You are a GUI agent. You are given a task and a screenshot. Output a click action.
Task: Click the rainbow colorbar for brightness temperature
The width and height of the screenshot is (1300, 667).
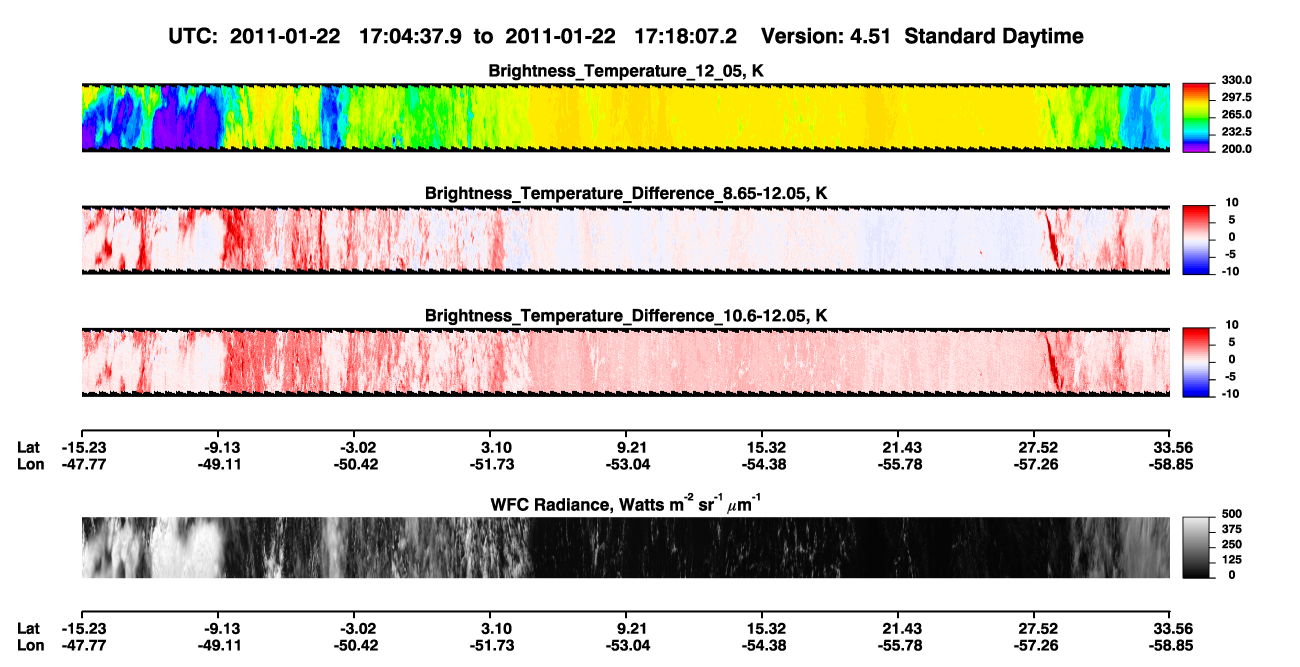click(x=1197, y=117)
